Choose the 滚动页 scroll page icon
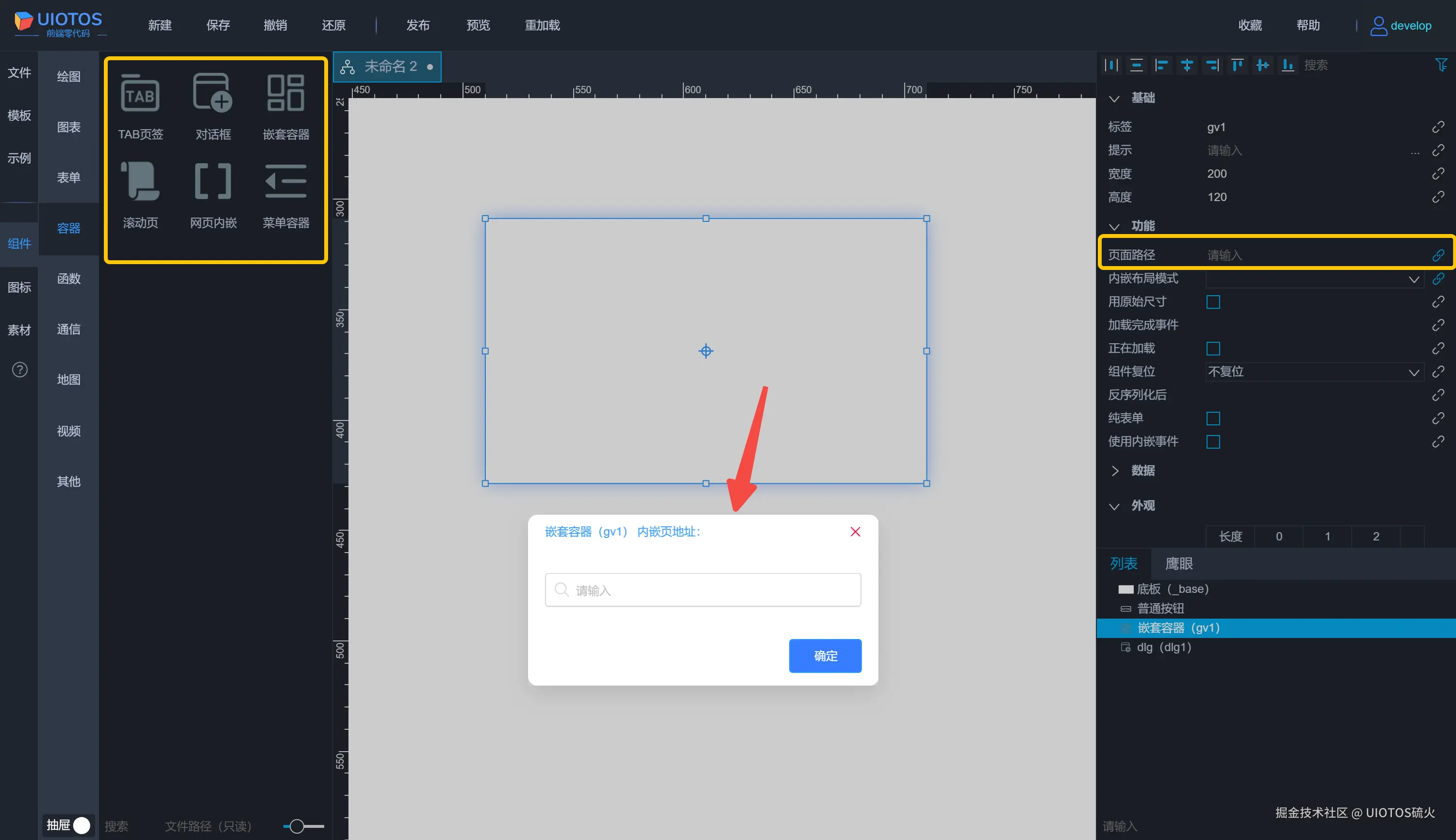 (140, 181)
